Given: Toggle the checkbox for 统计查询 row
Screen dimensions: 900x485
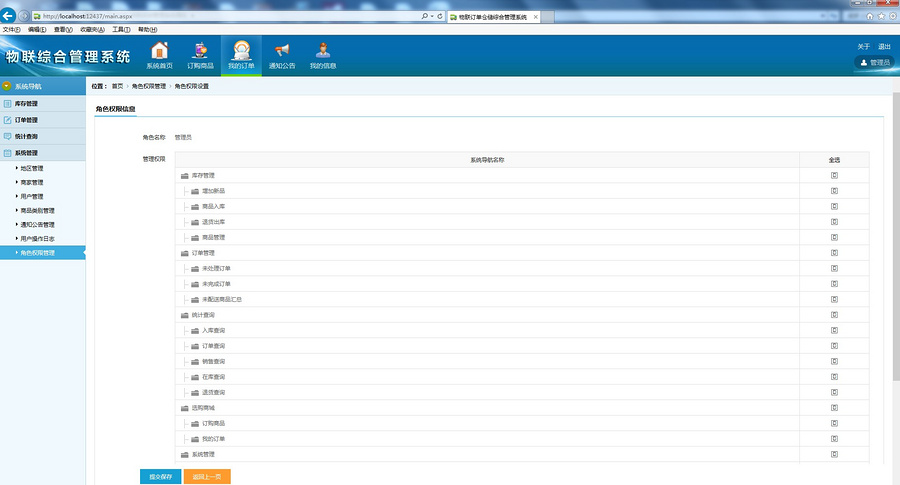Looking at the screenshot, I should 835,315.
